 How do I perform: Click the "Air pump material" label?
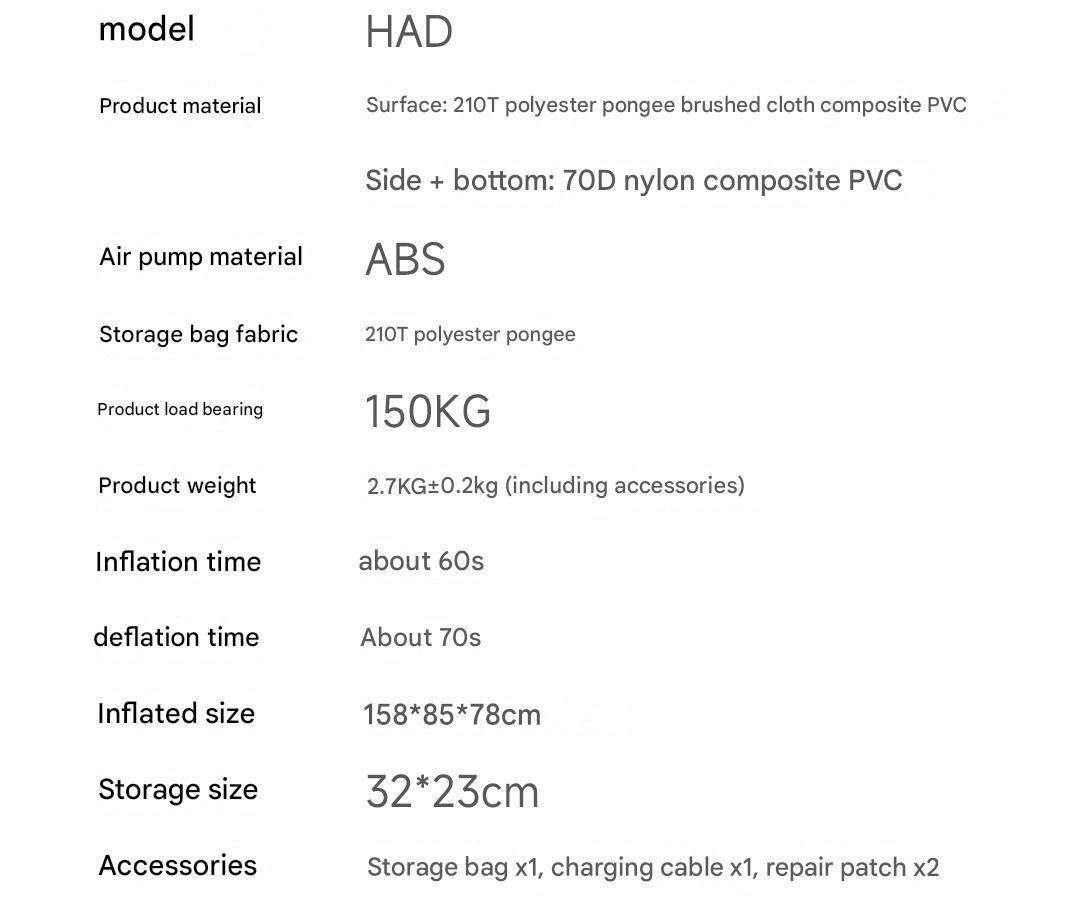[200, 257]
